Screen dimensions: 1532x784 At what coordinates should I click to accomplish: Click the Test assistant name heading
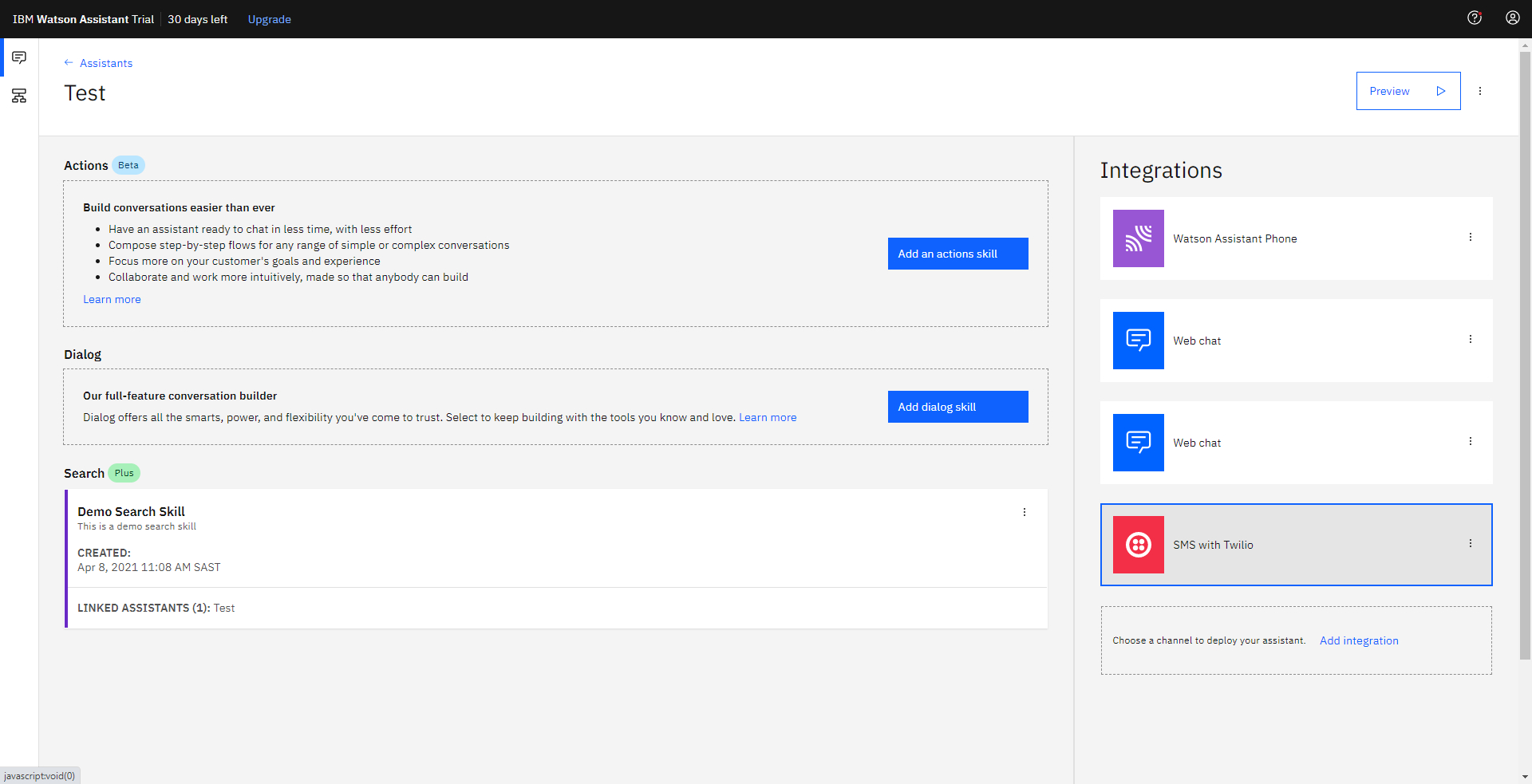click(x=85, y=93)
